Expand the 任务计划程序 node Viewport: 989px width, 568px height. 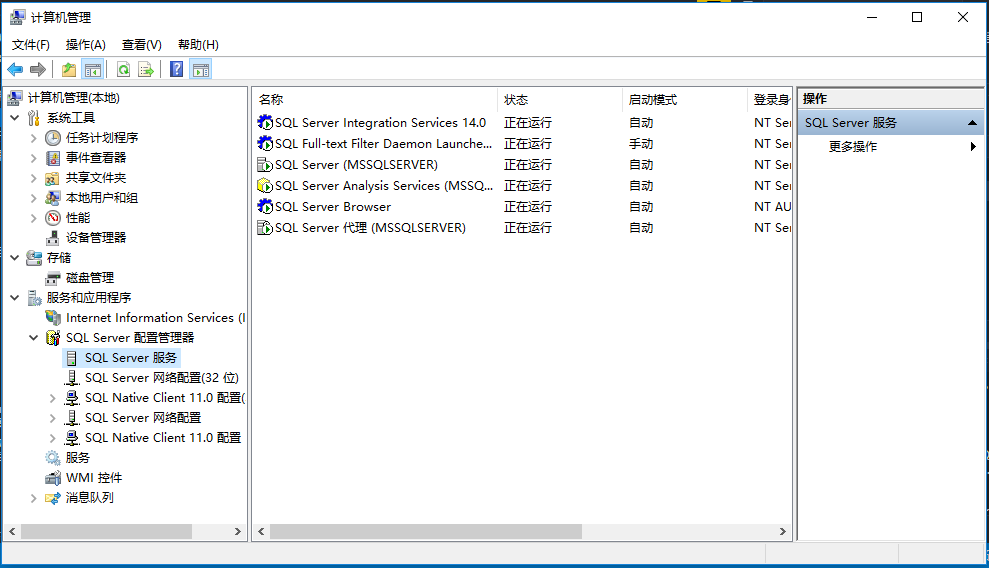[34, 137]
